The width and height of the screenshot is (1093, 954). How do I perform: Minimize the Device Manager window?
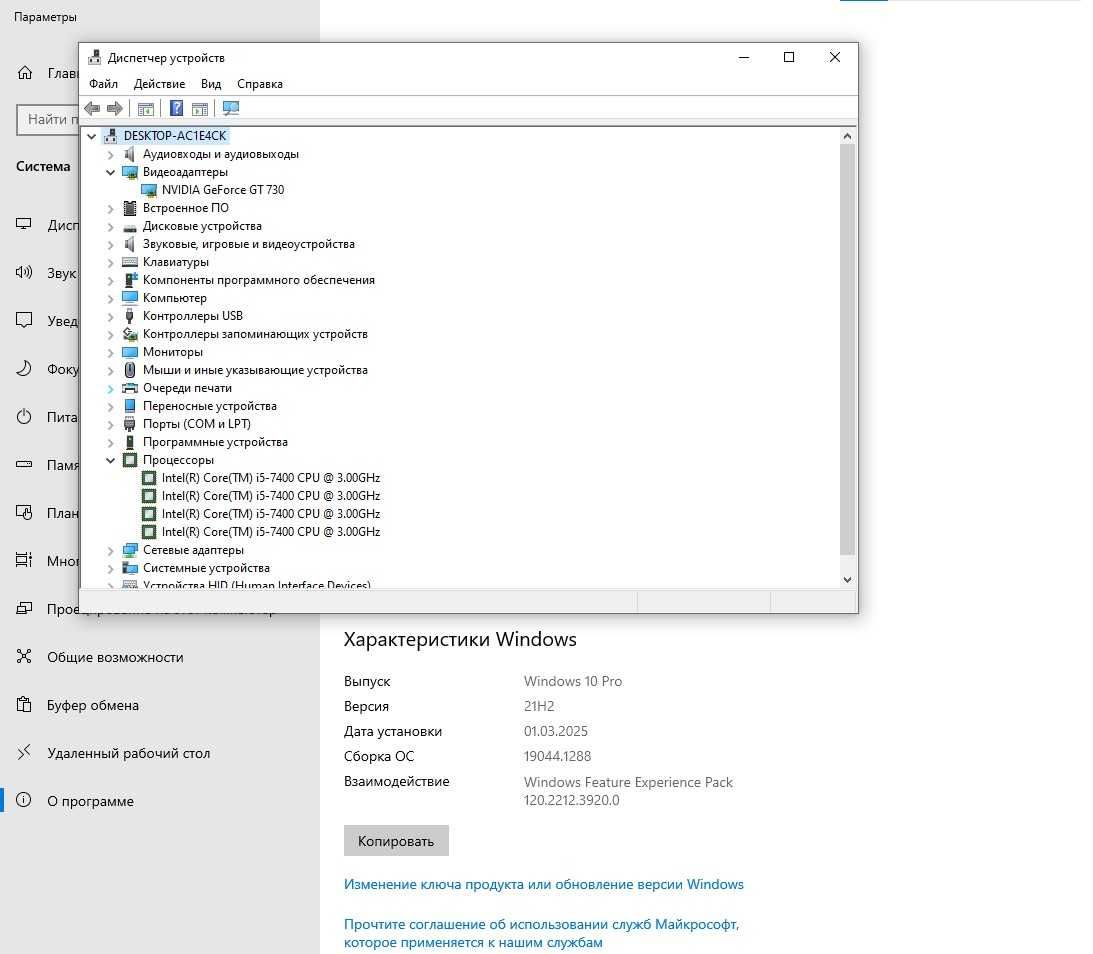point(744,57)
